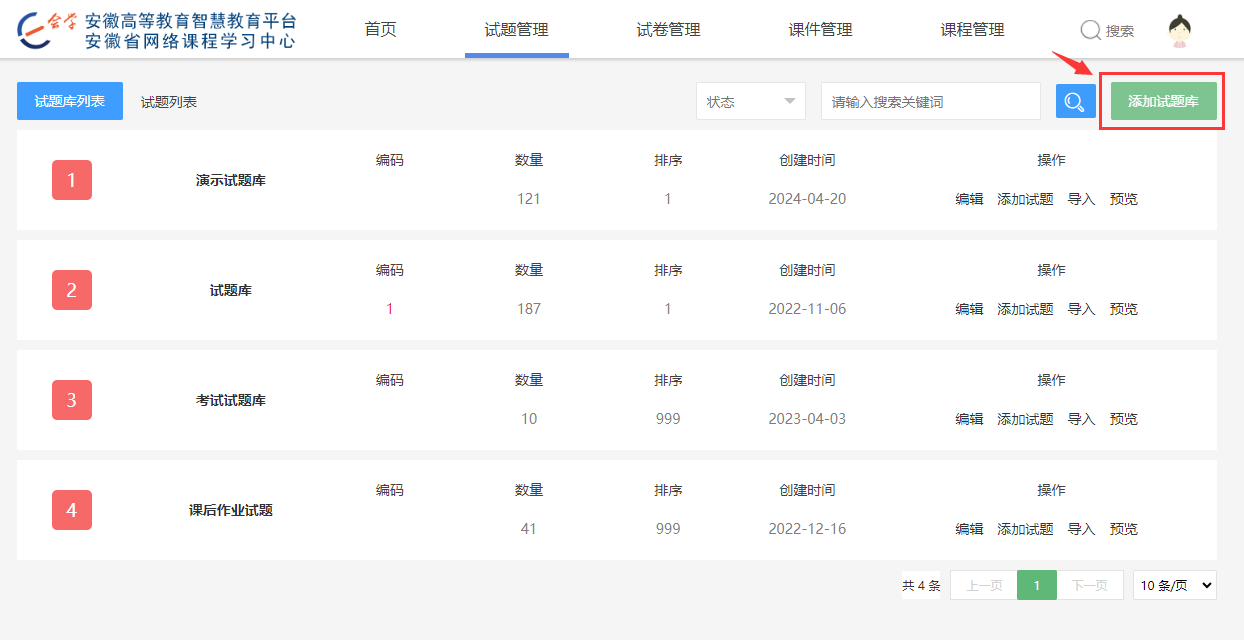1244x640 pixels.
Task: Click red number badge 3
Action: pos(72,400)
